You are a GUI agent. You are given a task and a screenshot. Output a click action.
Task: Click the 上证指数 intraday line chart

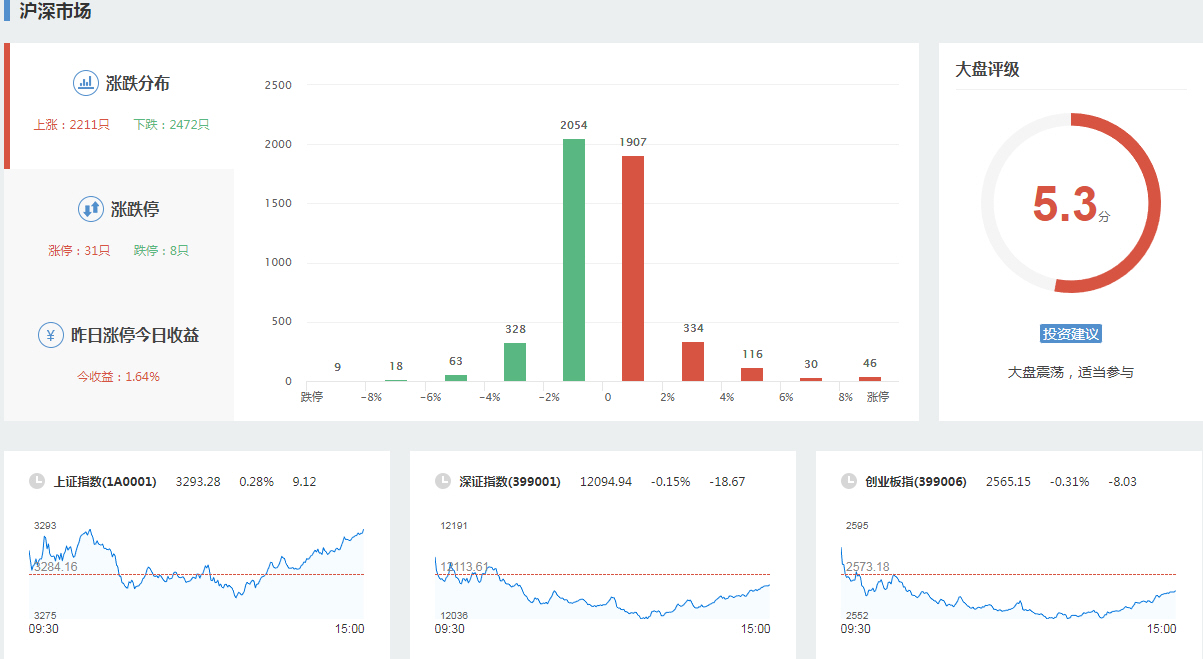[197, 570]
